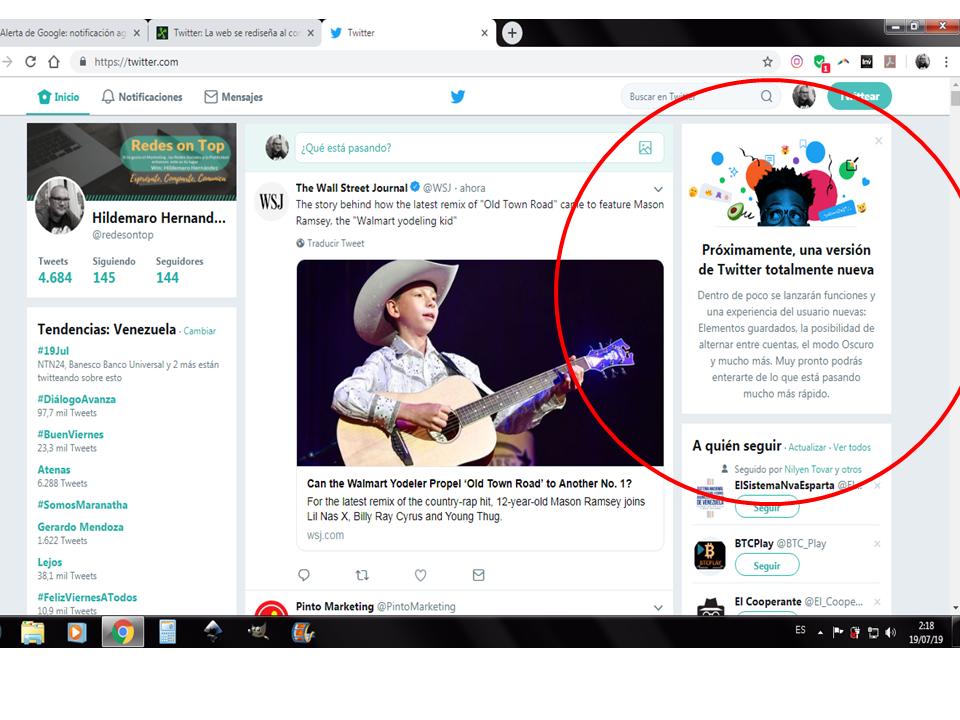The image size is (960, 720).
Task: Follow BTCPlay with the Seguir button
Action: click(767, 566)
